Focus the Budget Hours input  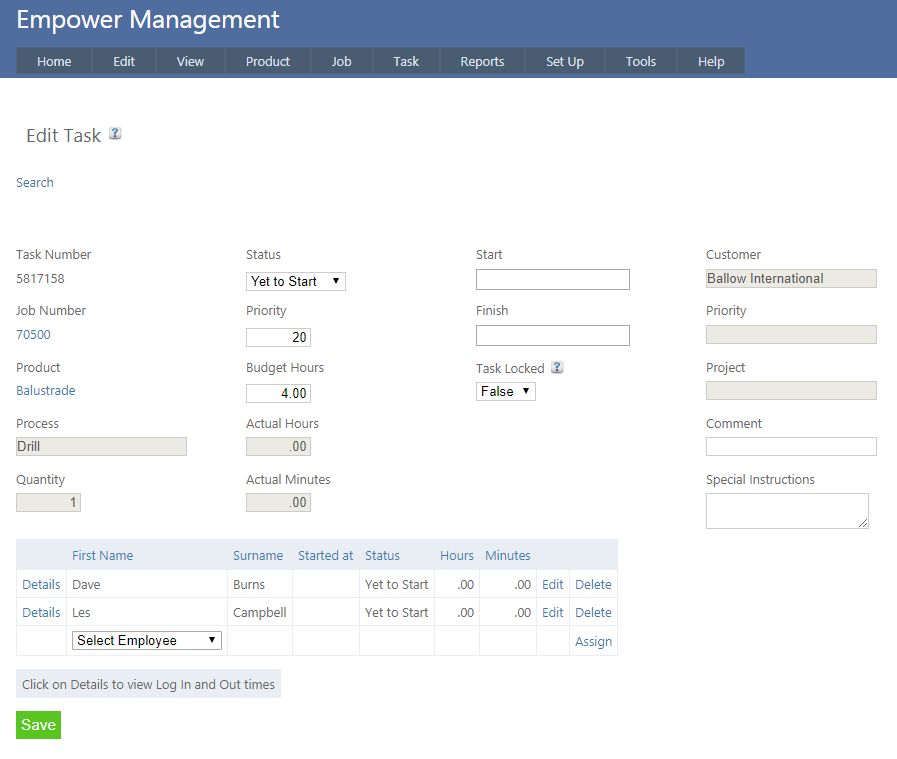(278, 394)
